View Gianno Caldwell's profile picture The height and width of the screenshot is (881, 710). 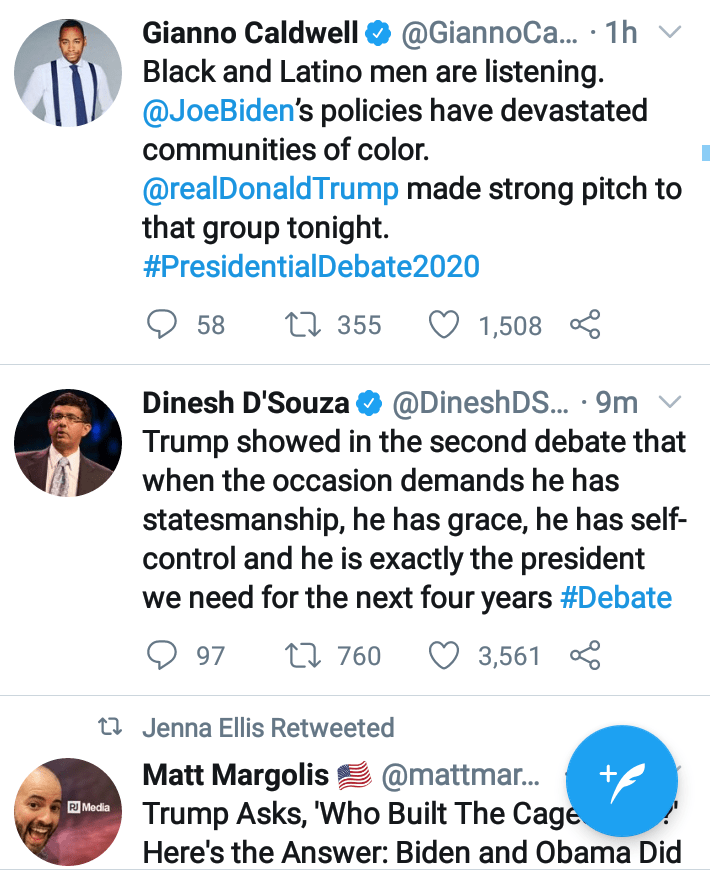tap(69, 72)
